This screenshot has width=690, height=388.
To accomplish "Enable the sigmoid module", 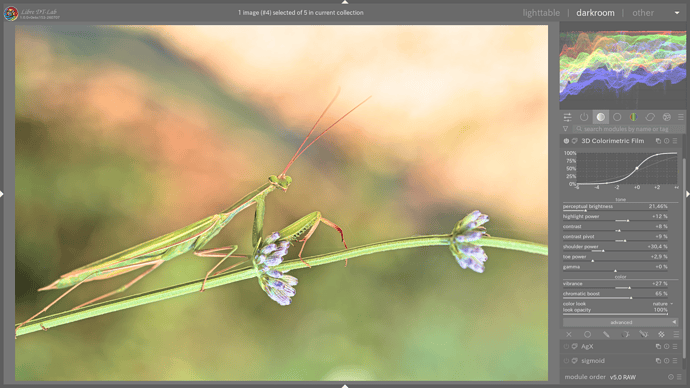I will point(566,361).
